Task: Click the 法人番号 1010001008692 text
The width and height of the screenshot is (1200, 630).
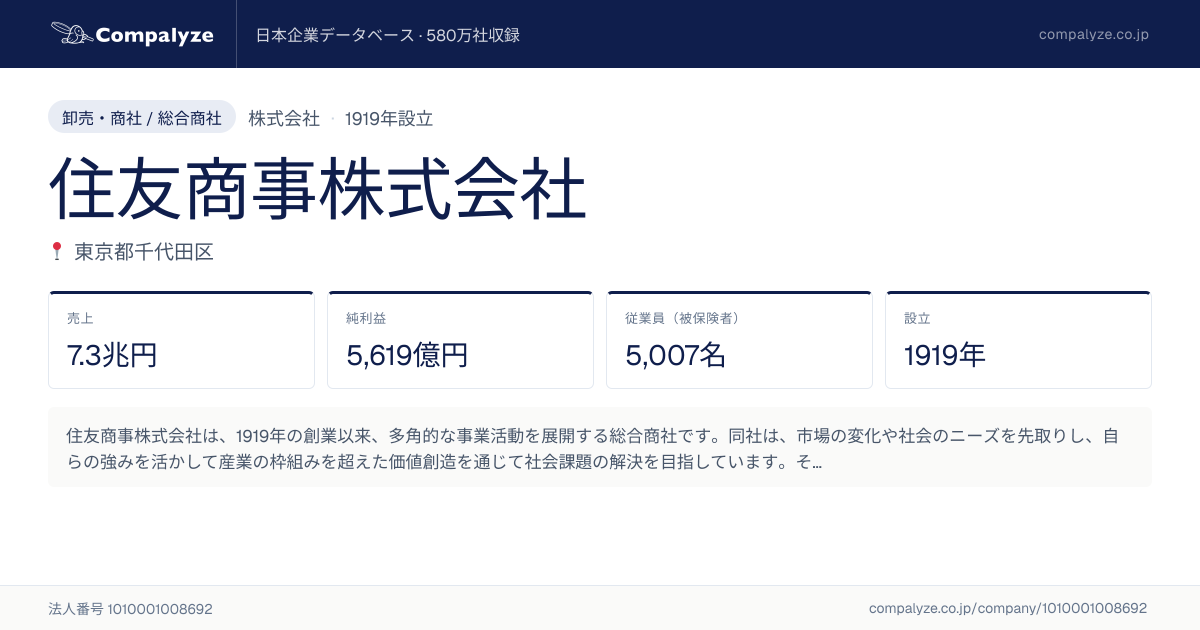Action: (130, 608)
